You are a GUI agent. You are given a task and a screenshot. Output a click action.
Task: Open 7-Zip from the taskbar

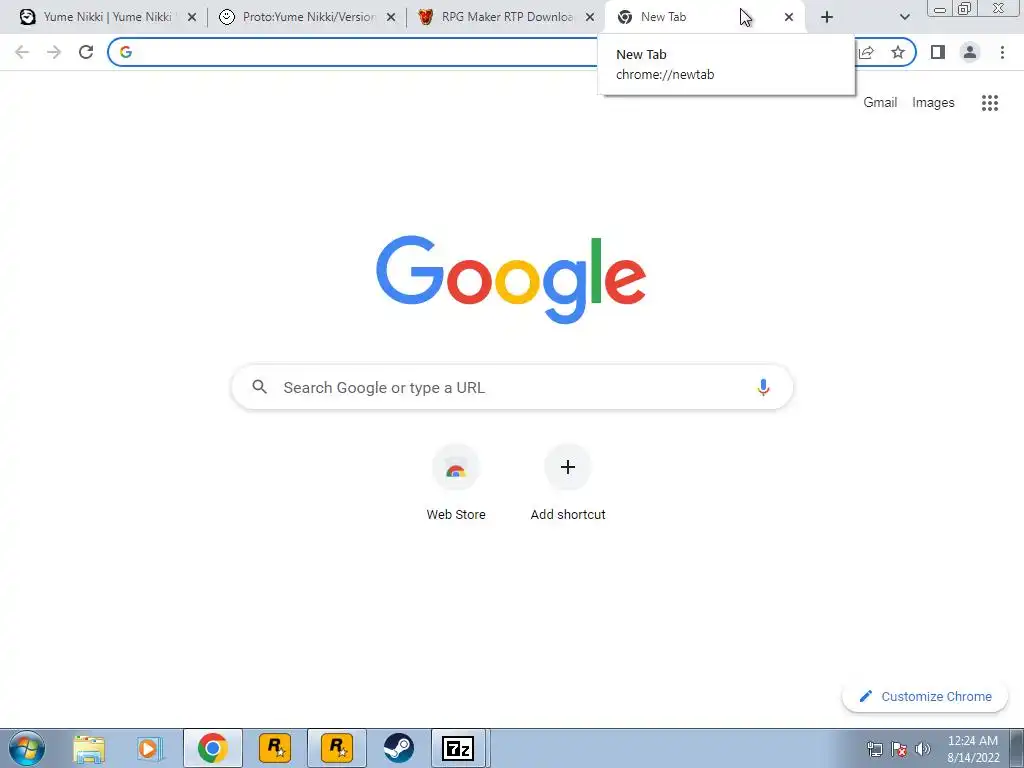[458, 748]
